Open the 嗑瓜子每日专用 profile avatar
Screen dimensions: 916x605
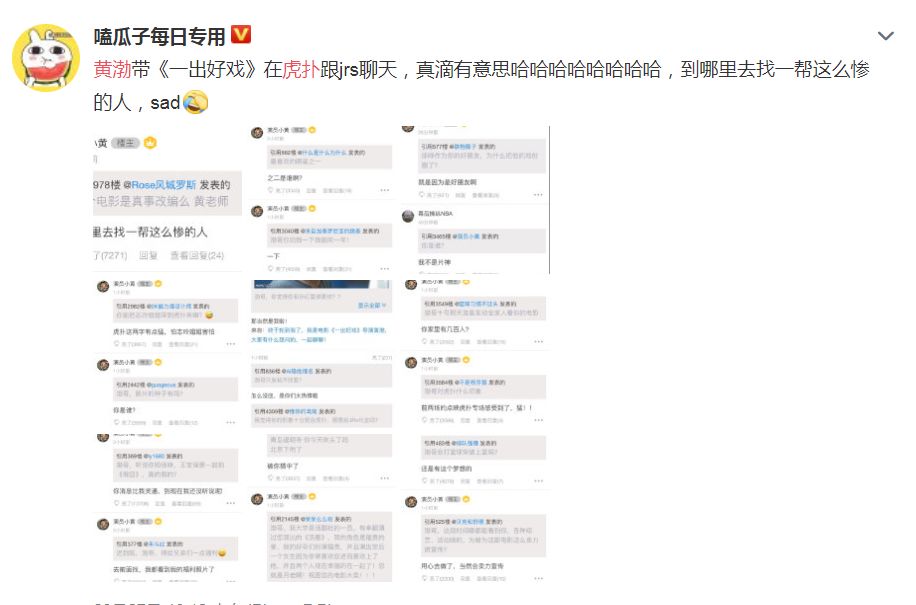pyautogui.click(x=46, y=58)
